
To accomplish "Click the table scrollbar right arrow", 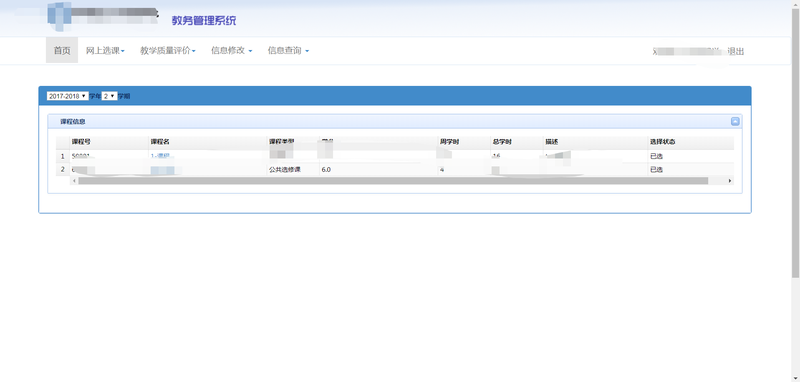I will (730, 181).
